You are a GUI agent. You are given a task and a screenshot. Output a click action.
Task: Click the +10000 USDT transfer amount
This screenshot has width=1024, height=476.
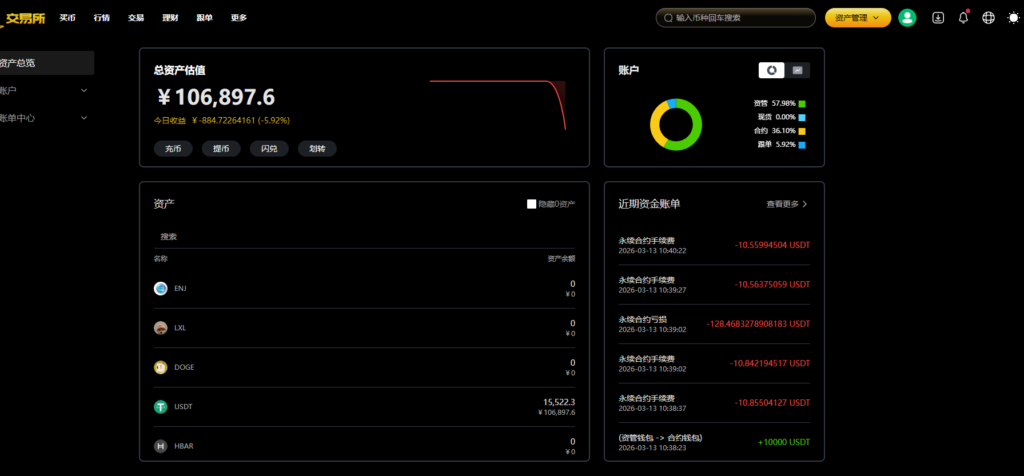pos(784,442)
